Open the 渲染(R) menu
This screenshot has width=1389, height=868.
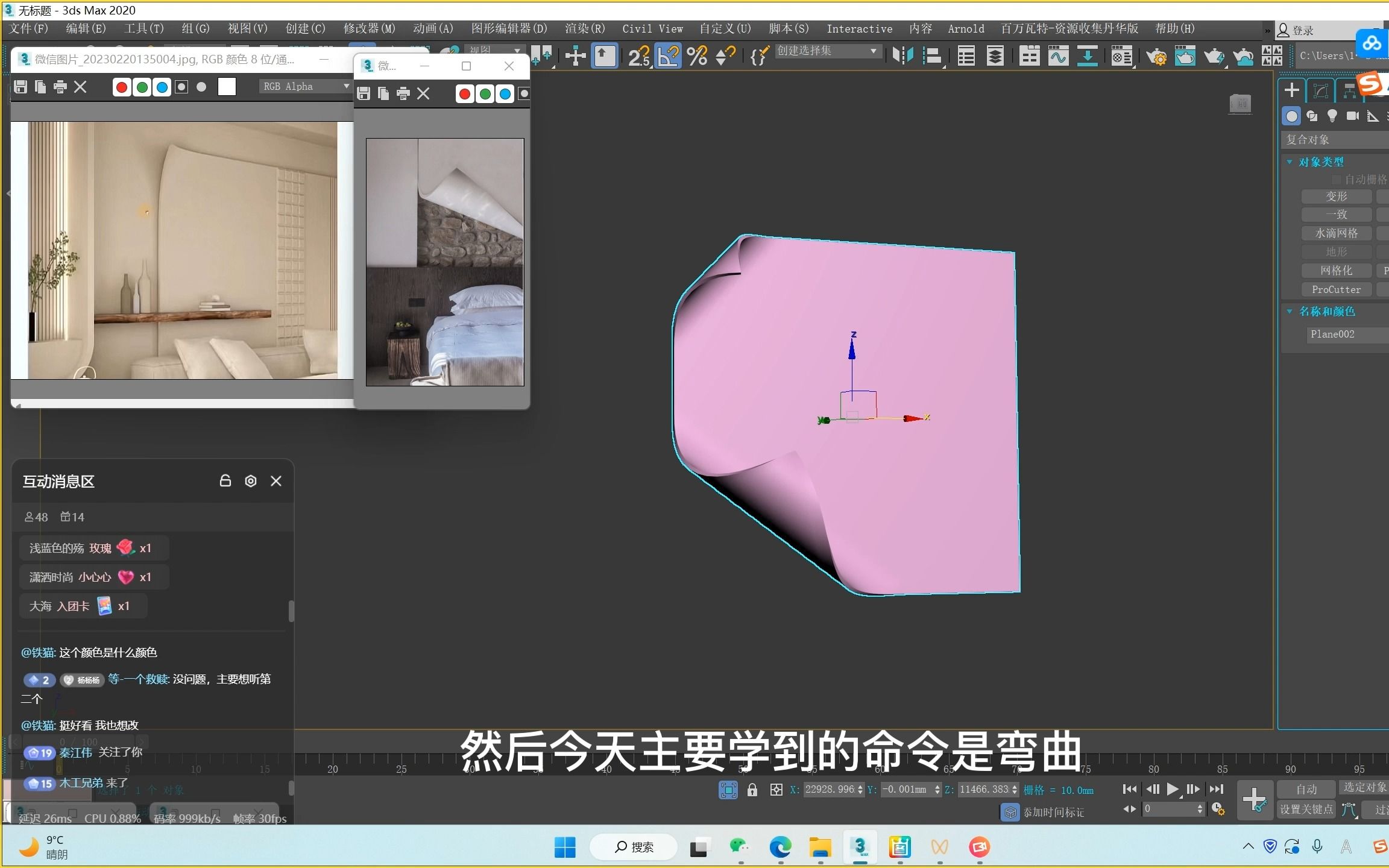584,28
